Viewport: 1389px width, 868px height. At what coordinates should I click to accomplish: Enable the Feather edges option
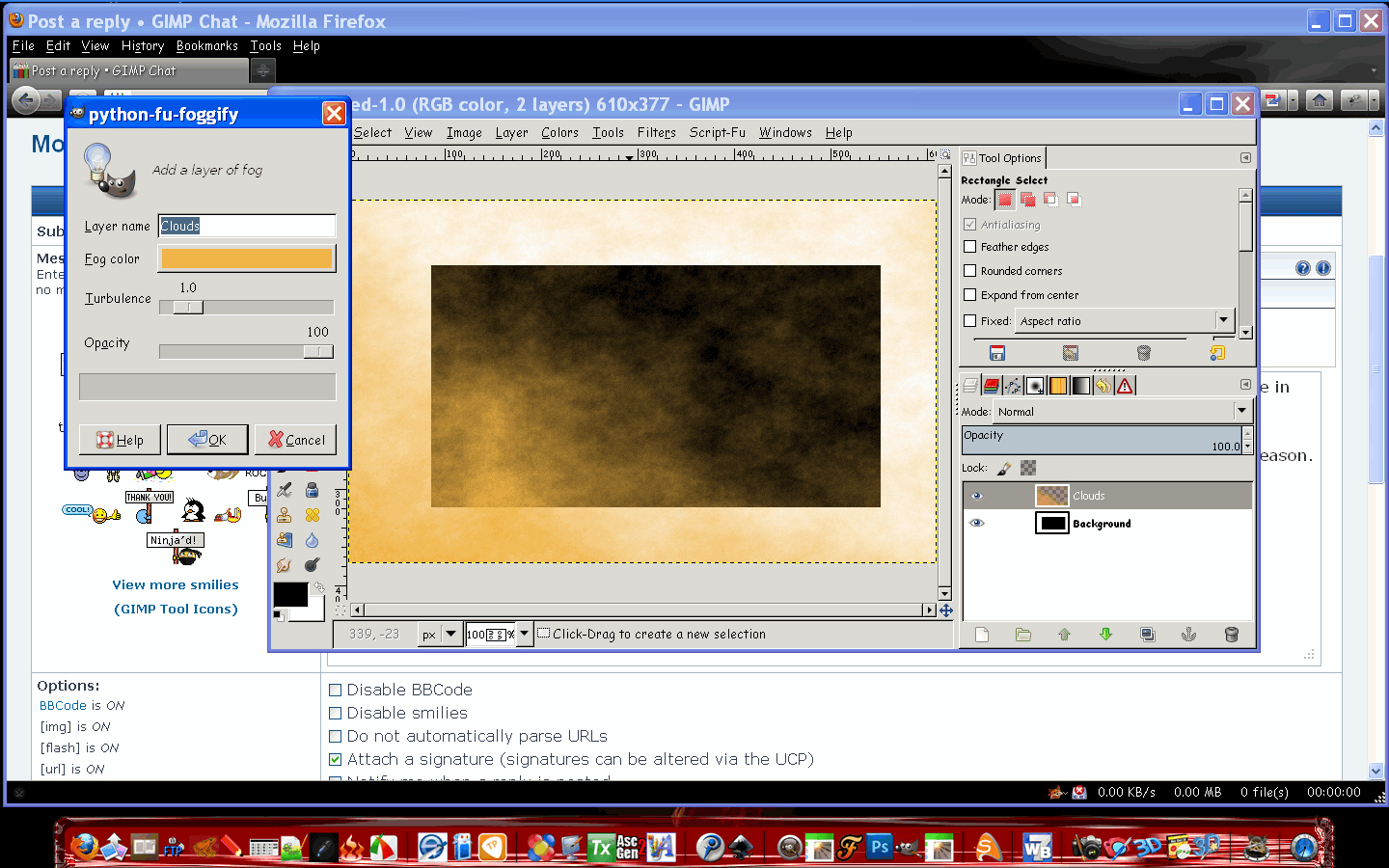point(970,247)
